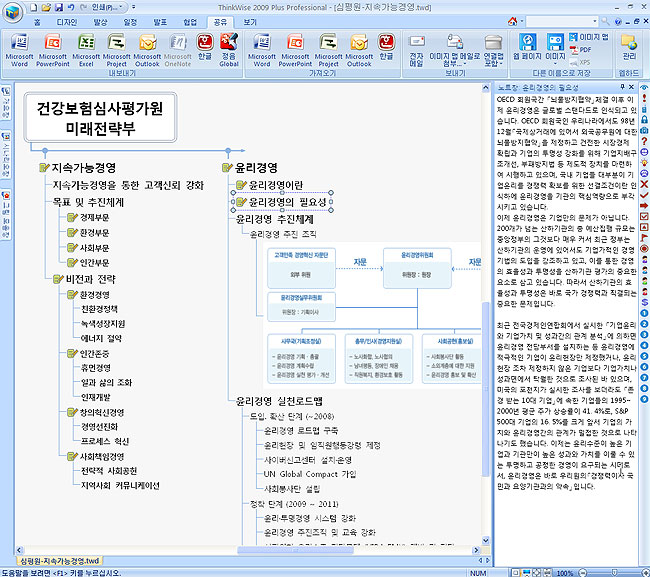Click zoom in plus button
Screen dimensions: 650x577
pos(646,572)
